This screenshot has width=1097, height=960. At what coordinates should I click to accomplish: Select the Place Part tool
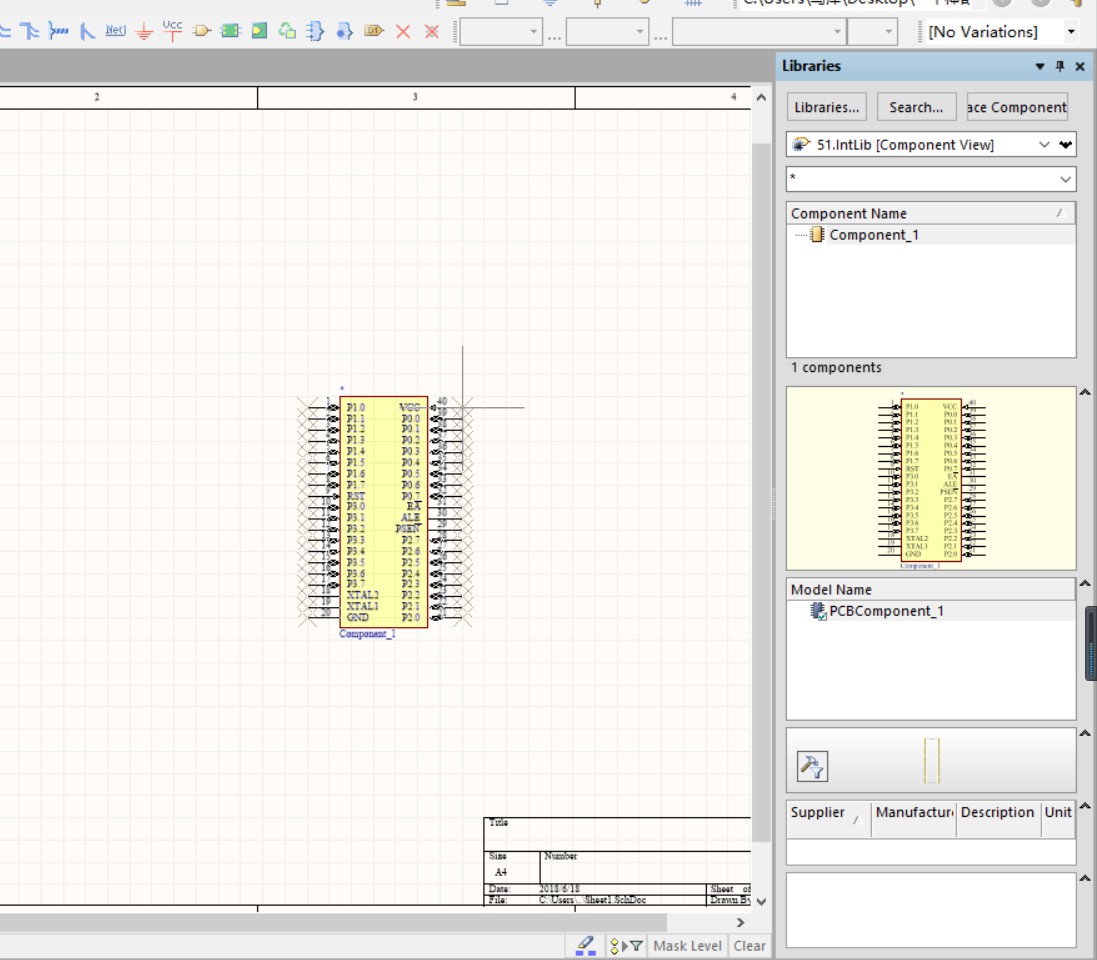(201, 31)
